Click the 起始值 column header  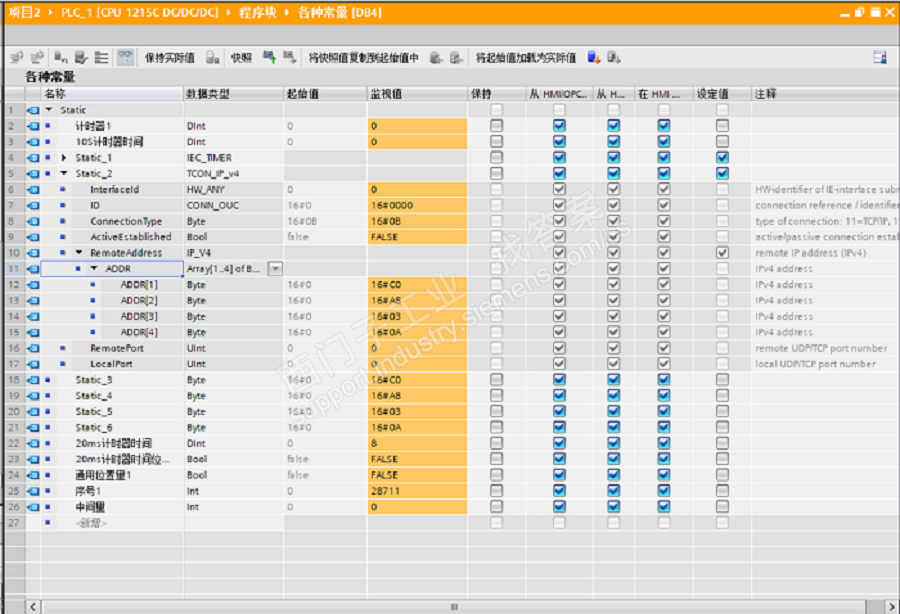(x=325, y=94)
